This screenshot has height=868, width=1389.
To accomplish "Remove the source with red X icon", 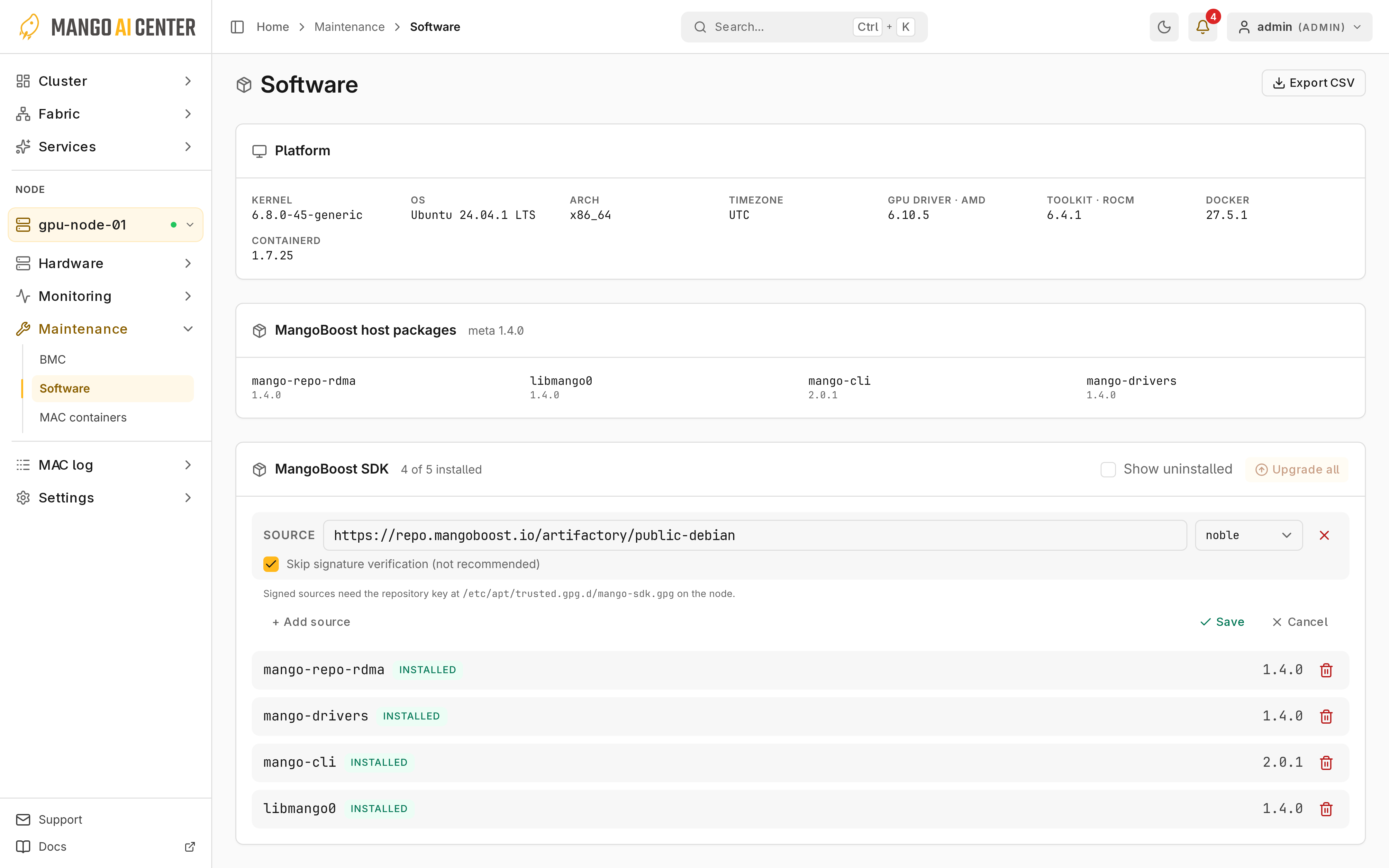I will tap(1324, 535).
